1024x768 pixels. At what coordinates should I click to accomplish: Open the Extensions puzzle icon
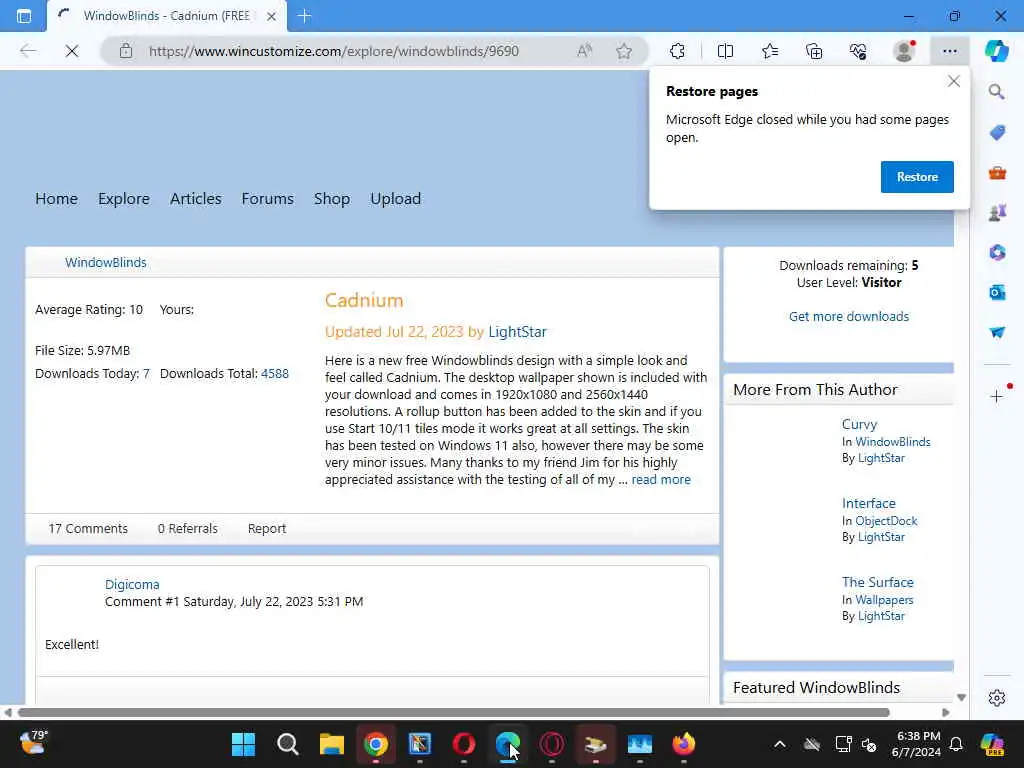point(677,51)
